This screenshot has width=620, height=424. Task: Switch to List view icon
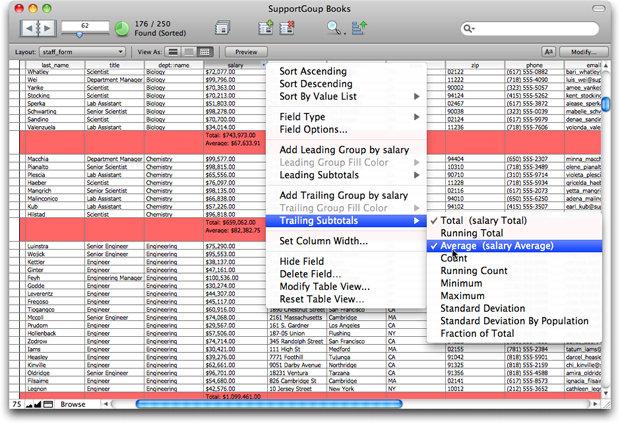click(x=189, y=52)
